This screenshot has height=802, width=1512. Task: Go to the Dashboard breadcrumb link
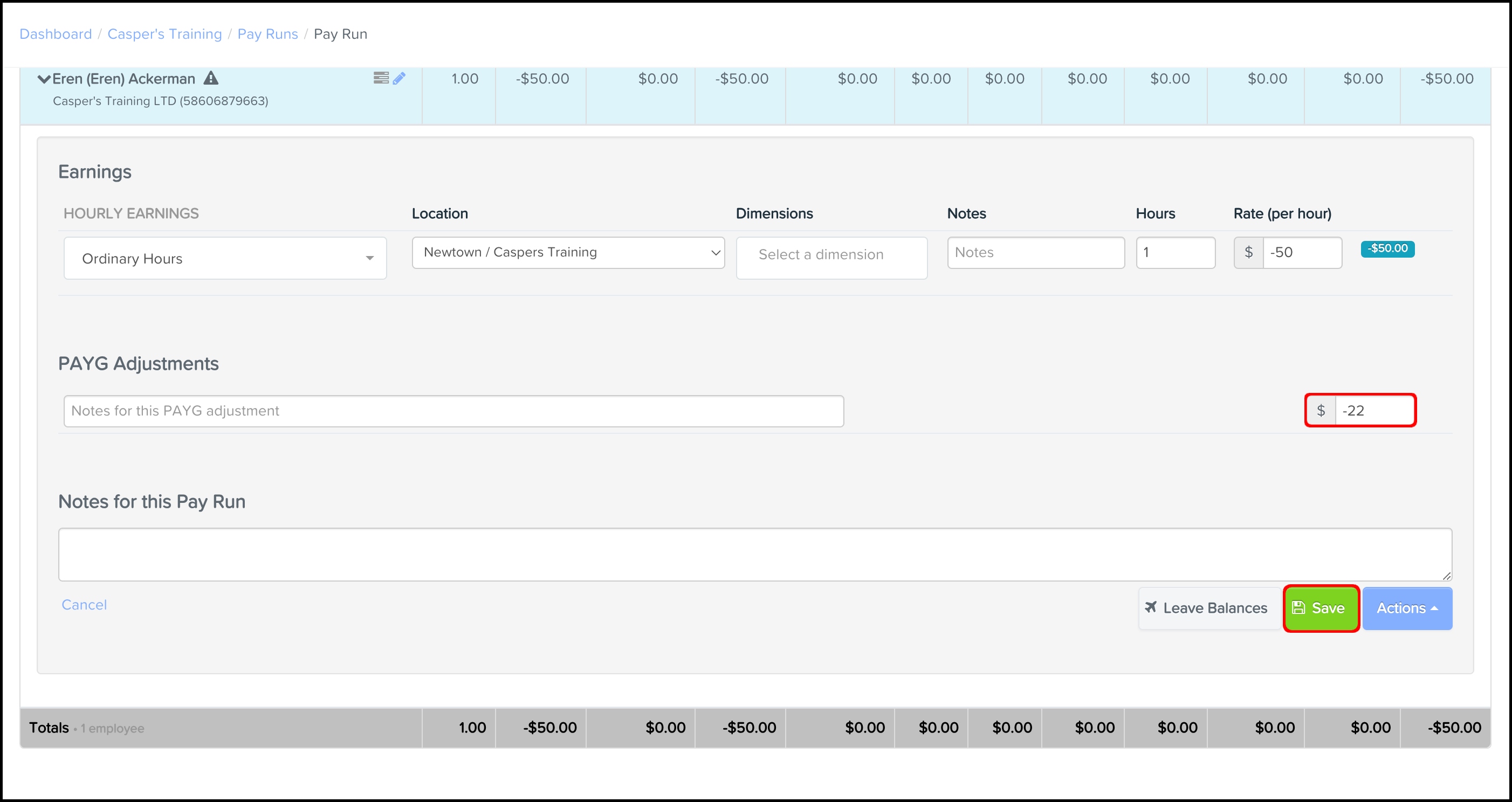tap(56, 34)
